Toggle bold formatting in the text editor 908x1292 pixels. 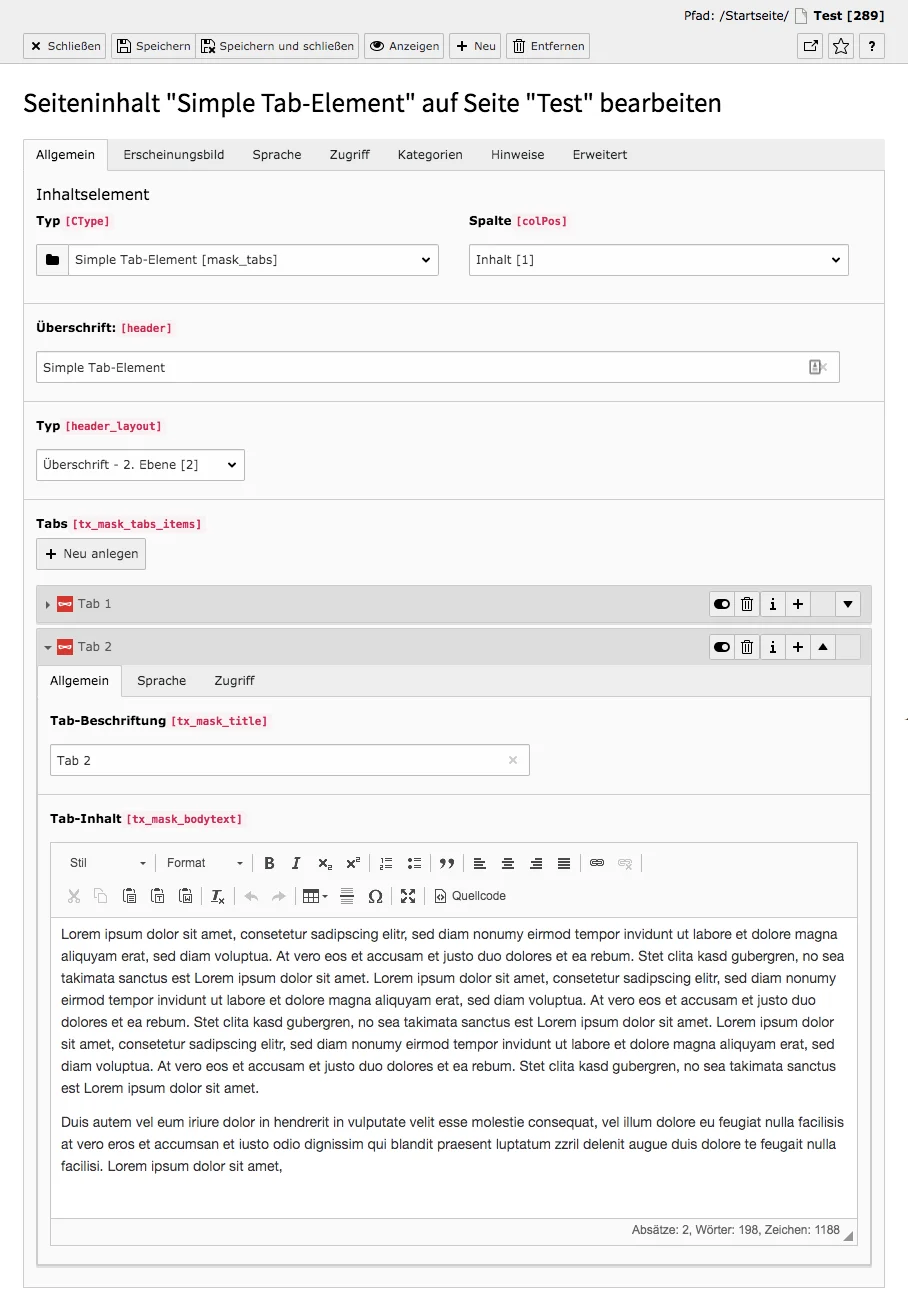pyautogui.click(x=269, y=862)
